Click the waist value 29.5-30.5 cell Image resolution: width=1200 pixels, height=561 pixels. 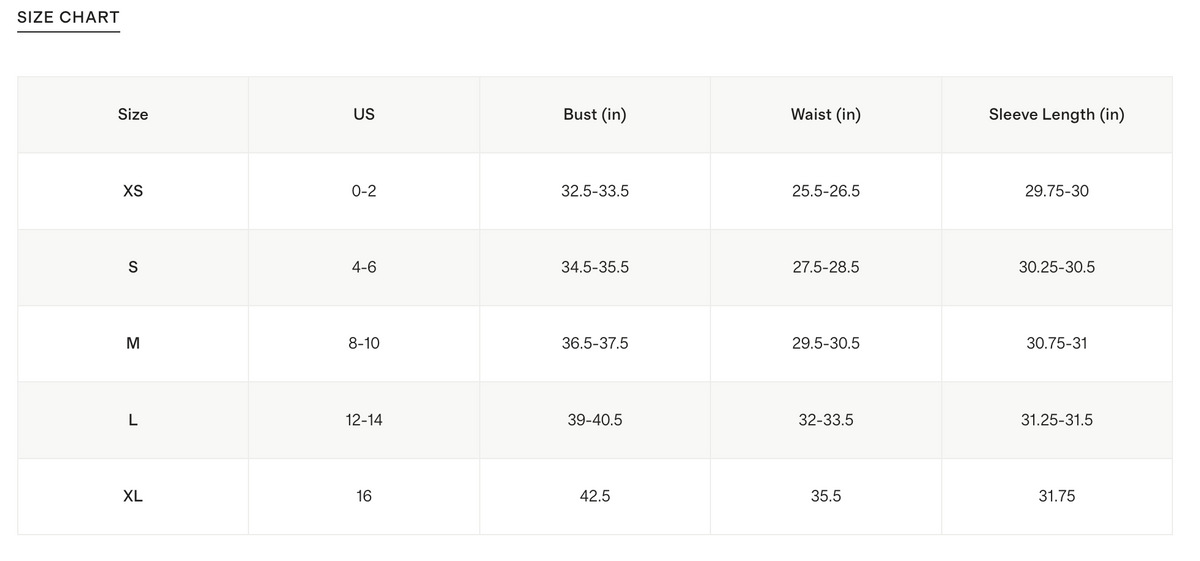pyautogui.click(x=826, y=343)
